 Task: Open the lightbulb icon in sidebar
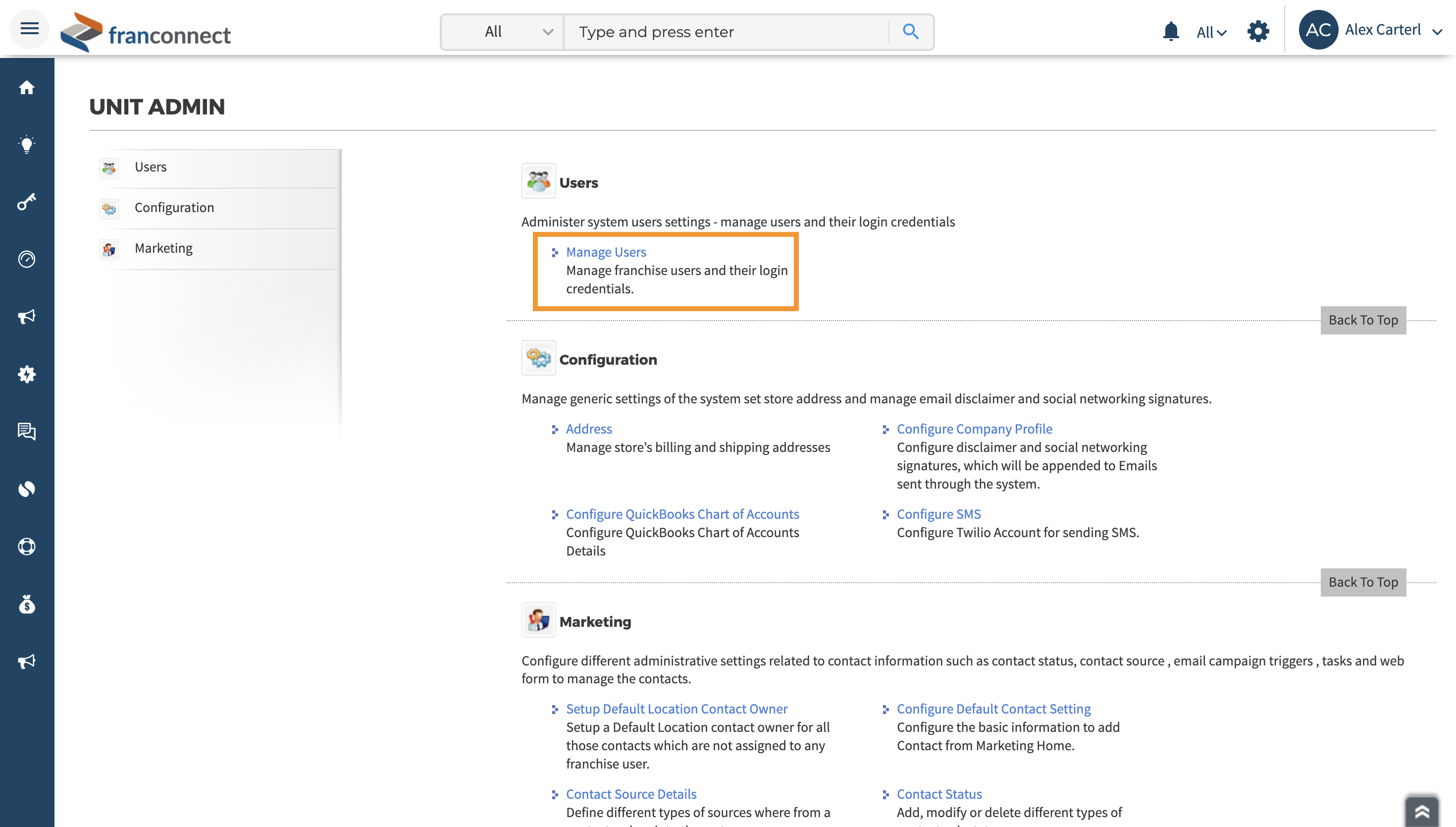27,144
